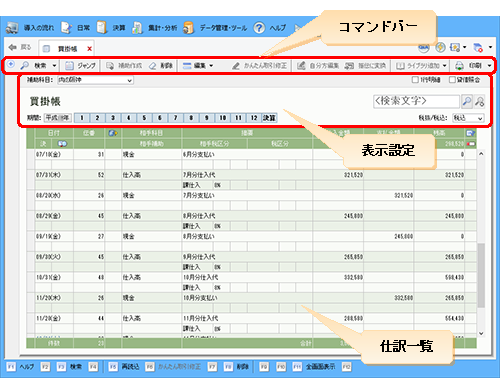Expand the 補助科目 dropdown

pyautogui.click(x=96, y=80)
